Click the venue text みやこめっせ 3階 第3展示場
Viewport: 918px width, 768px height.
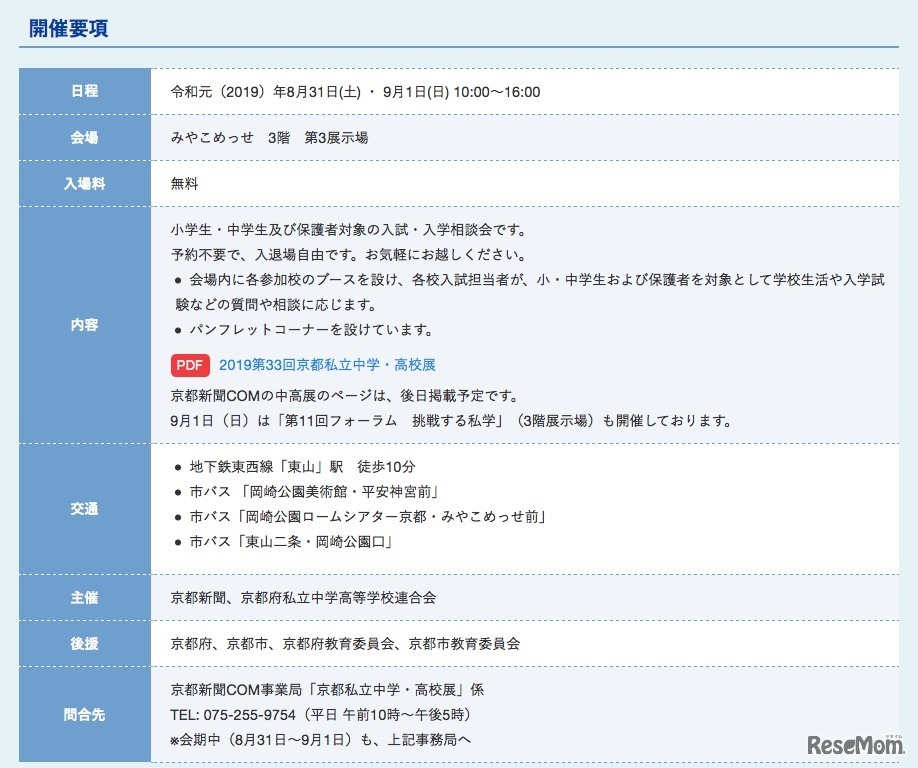click(x=270, y=138)
